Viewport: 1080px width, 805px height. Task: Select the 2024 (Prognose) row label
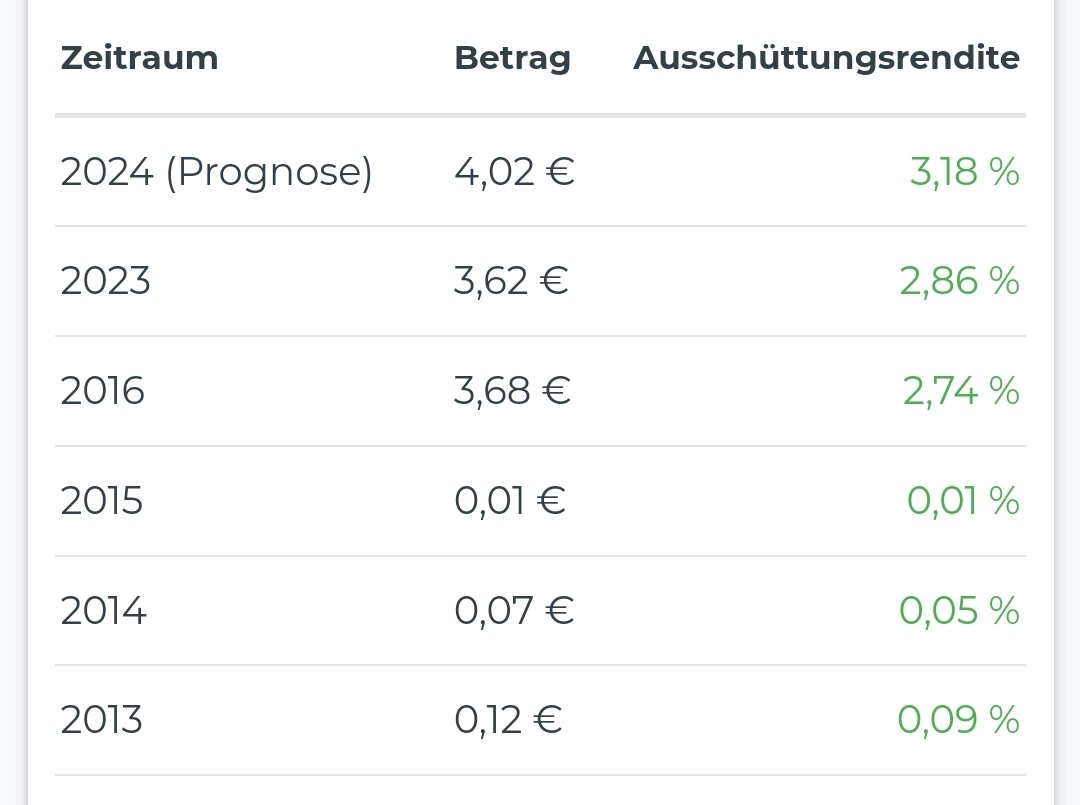click(216, 172)
